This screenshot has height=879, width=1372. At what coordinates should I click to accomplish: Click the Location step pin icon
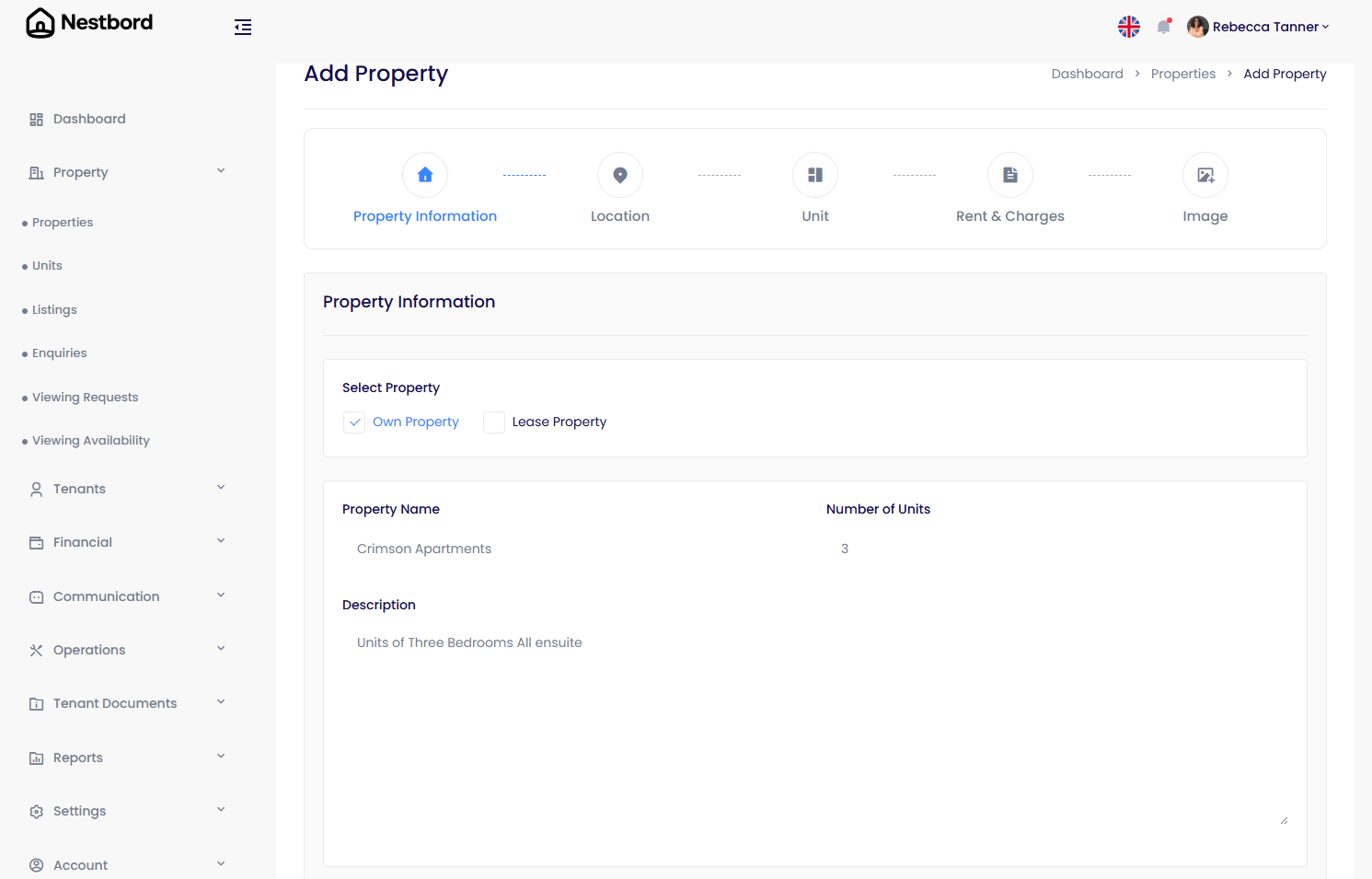coord(619,174)
